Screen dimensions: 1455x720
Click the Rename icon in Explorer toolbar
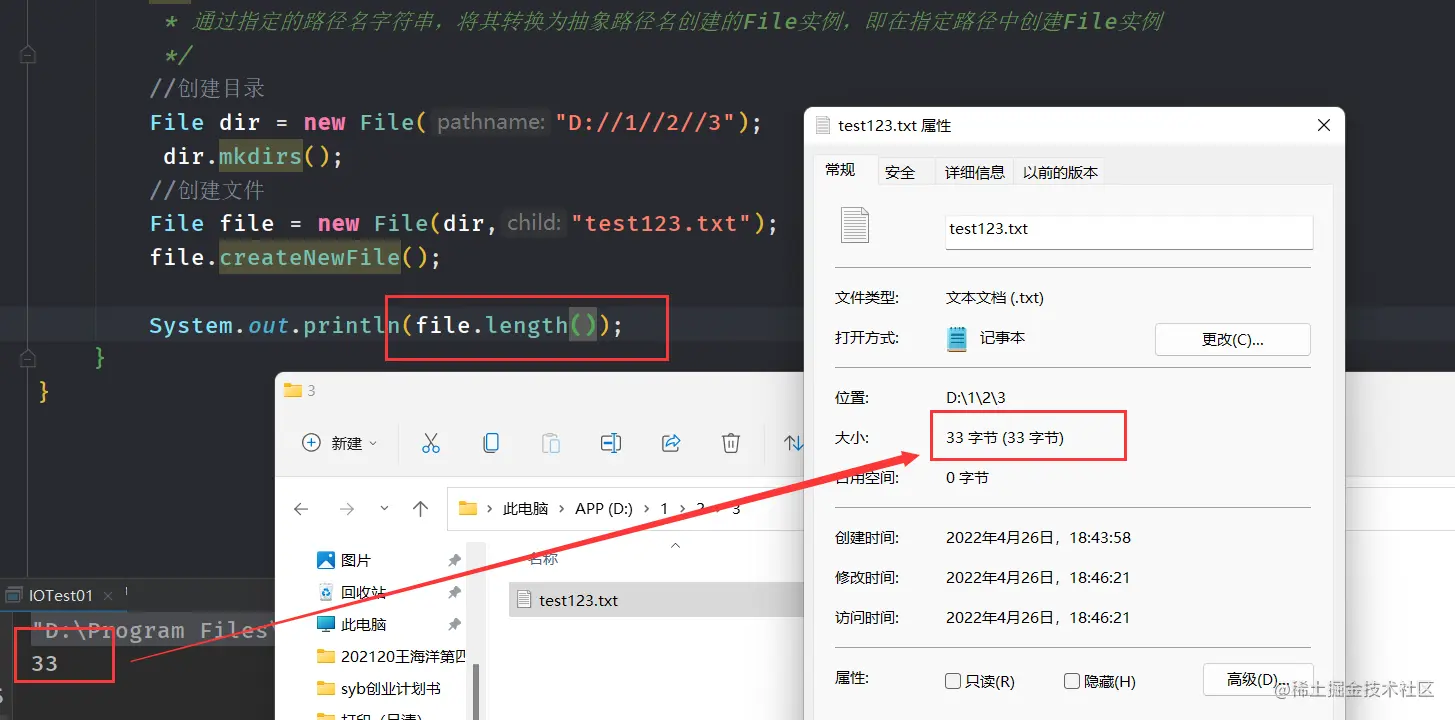pos(611,443)
